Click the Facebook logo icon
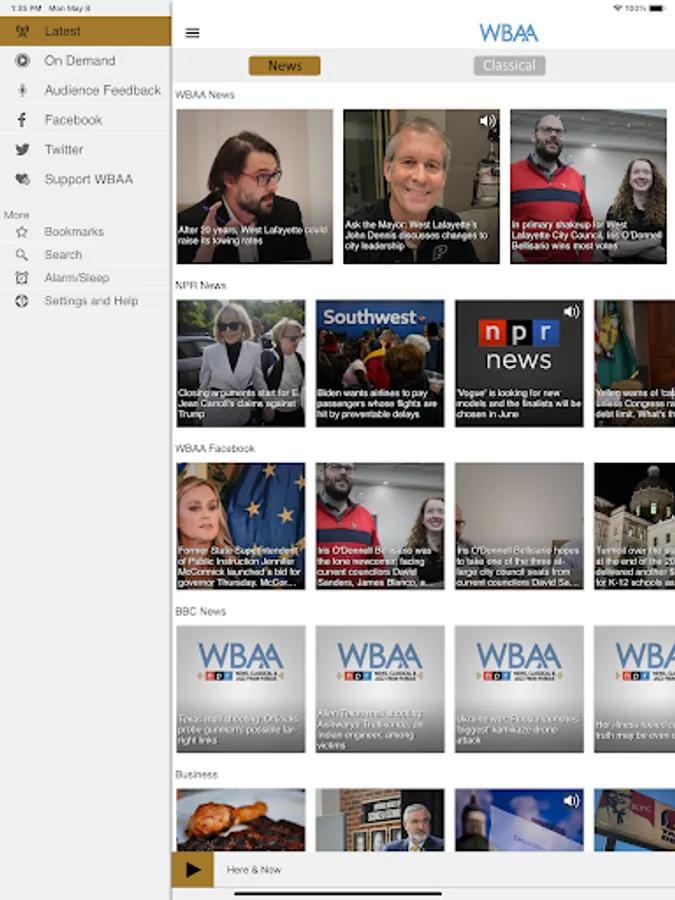 click(x=22, y=120)
